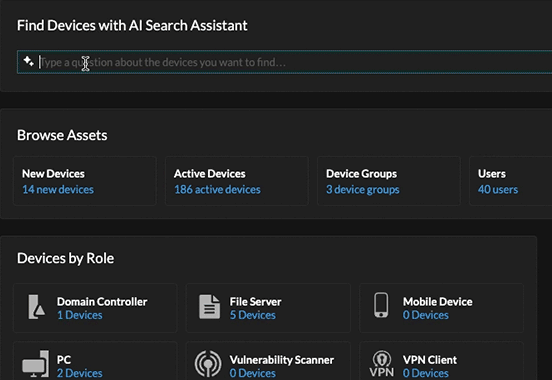This screenshot has height=380, width=552.
Task: Open the 14 new devices link
Action: [x=58, y=189]
